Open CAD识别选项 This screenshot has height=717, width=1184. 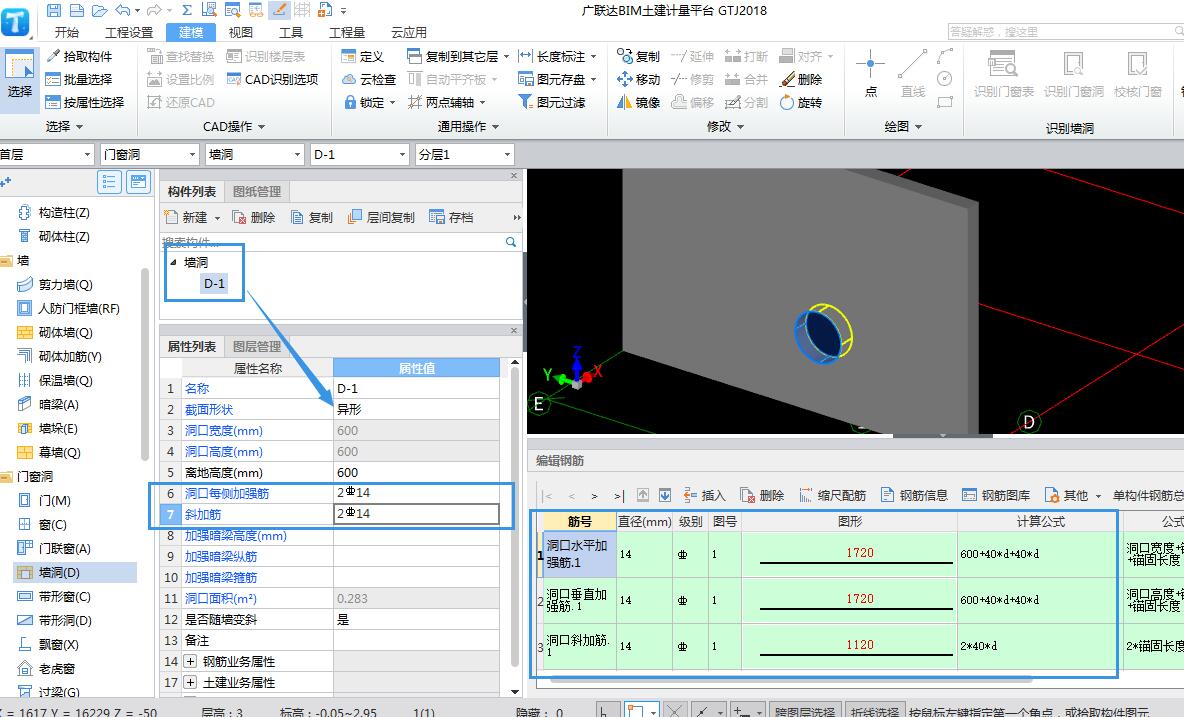(x=272, y=79)
